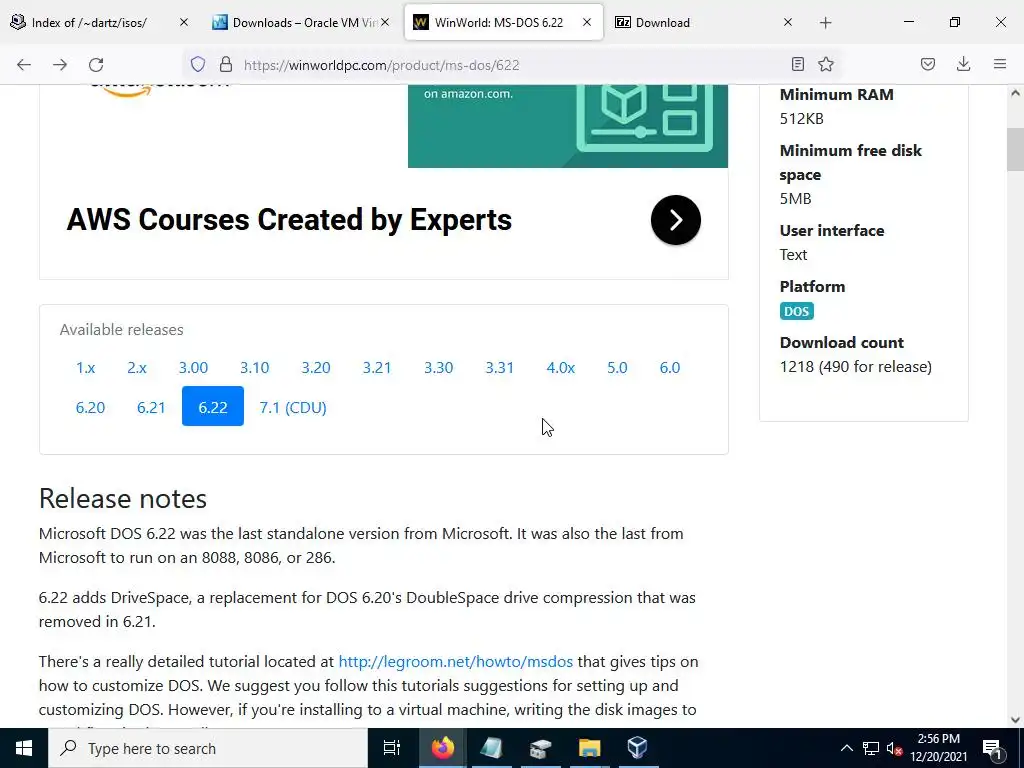
Task: Click the Release notes heading
Action: pyautogui.click(x=123, y=498)
